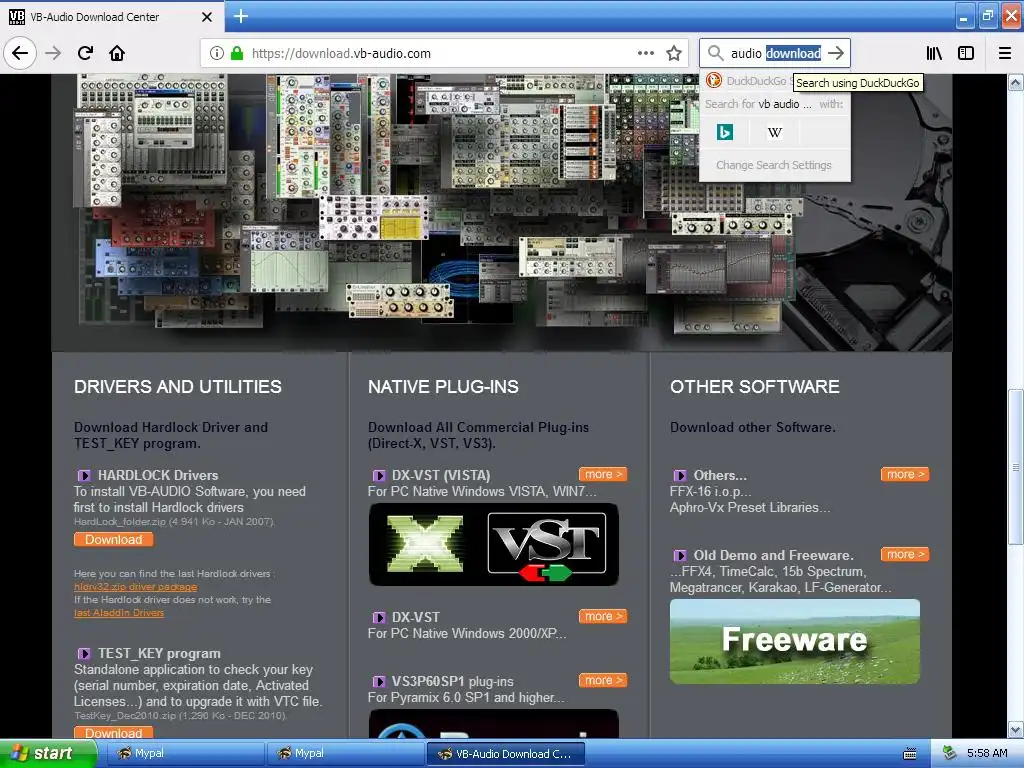This screenshot has height=768, width=1024.
Task: Click more button for DX-VST (VISTA)
Action: click(x=603, y=474)
